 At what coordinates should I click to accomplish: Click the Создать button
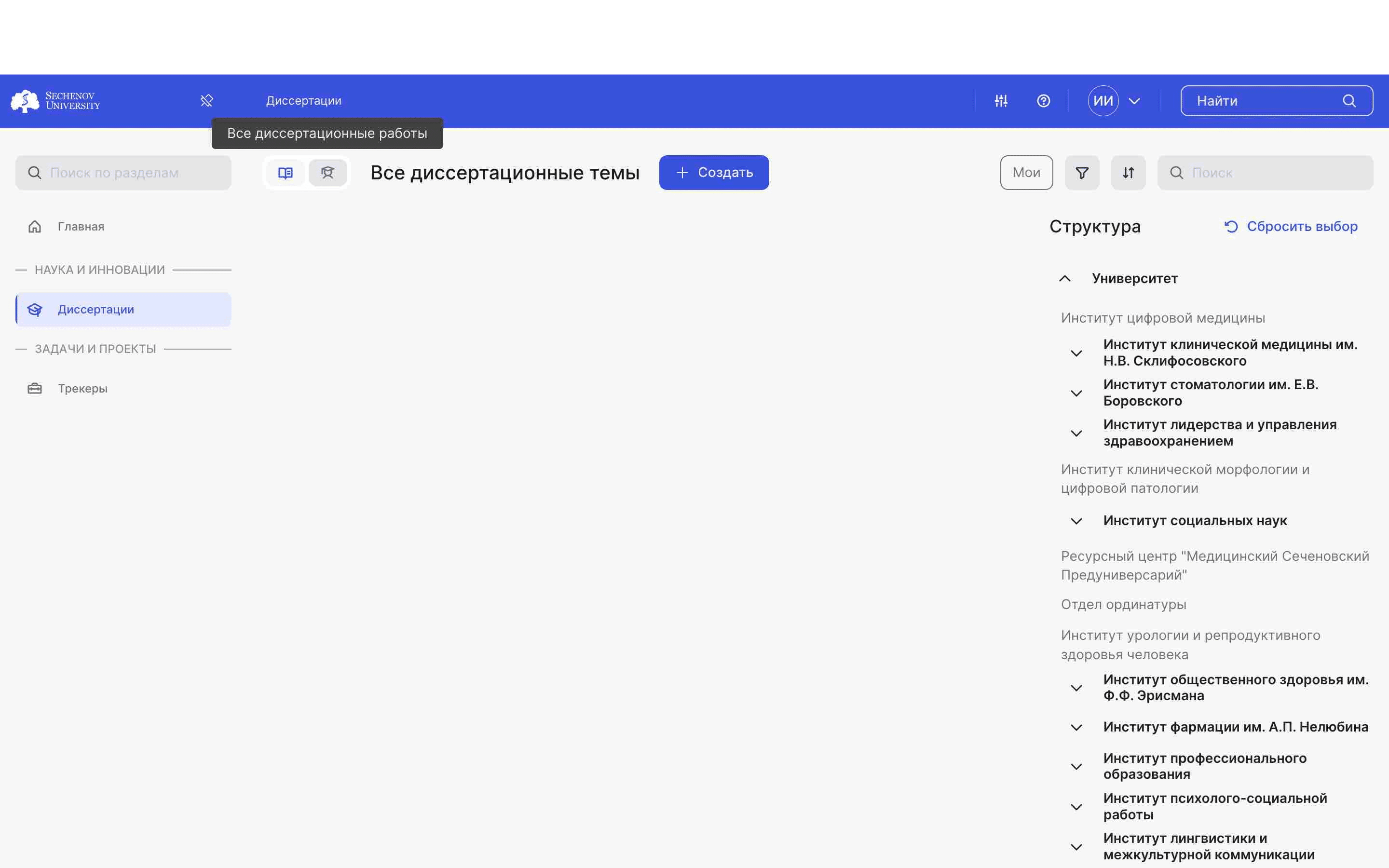[x=714, y=173]
